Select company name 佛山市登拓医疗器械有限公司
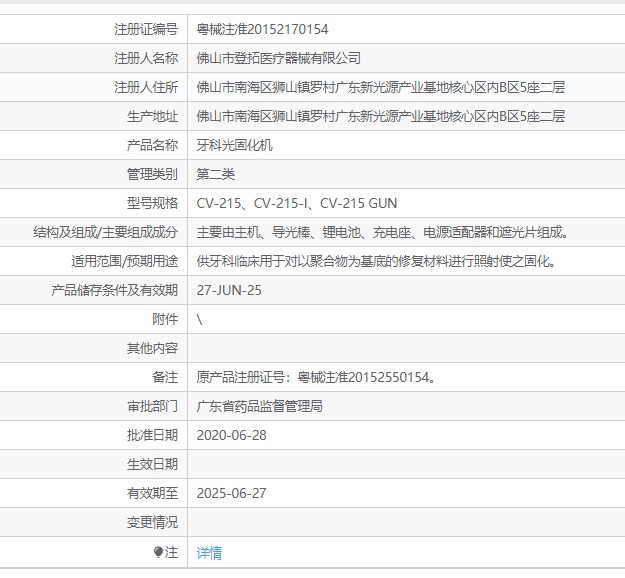Screen dimensions: 625x578 279,58
